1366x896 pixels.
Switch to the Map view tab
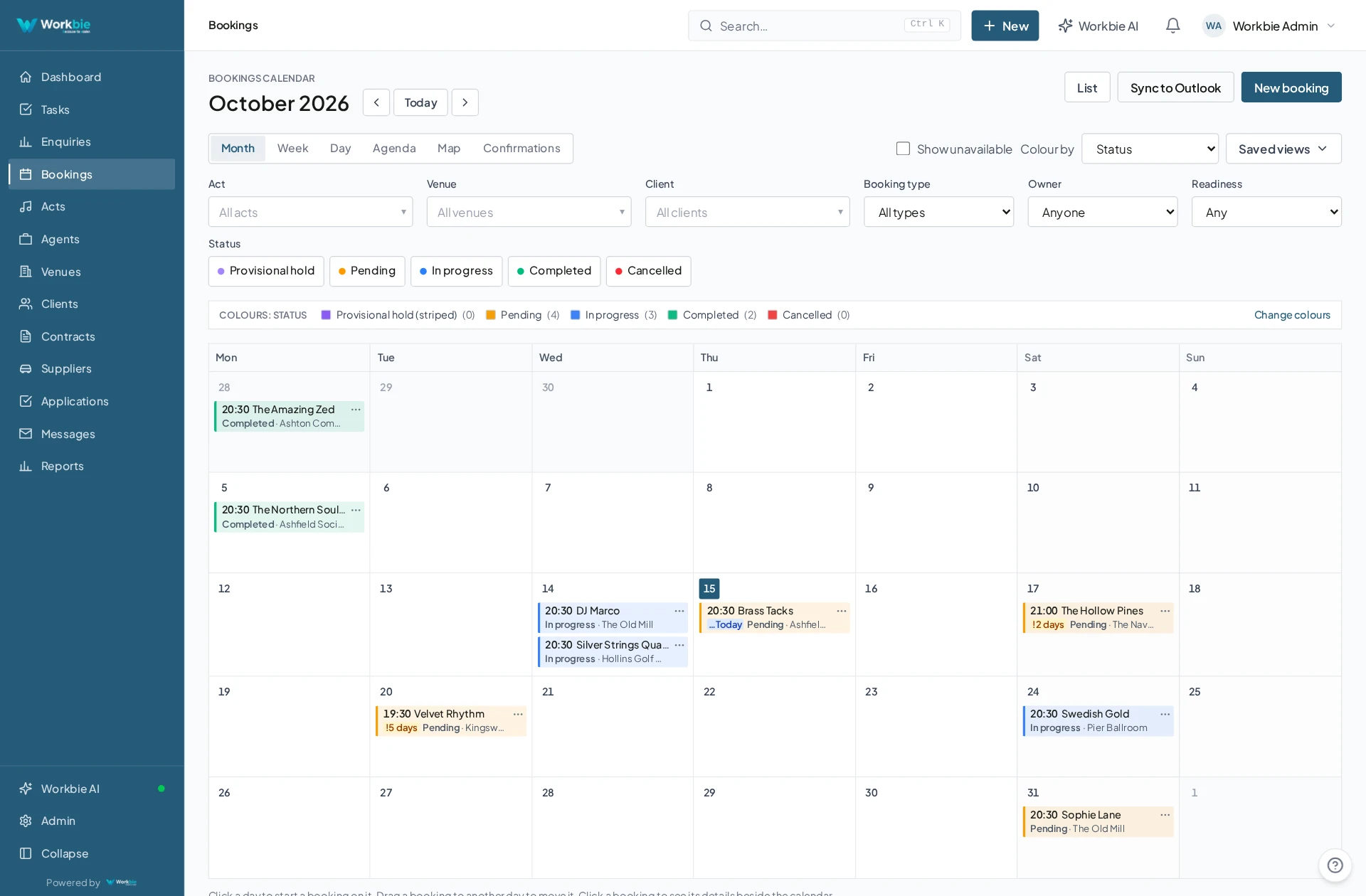449,149
